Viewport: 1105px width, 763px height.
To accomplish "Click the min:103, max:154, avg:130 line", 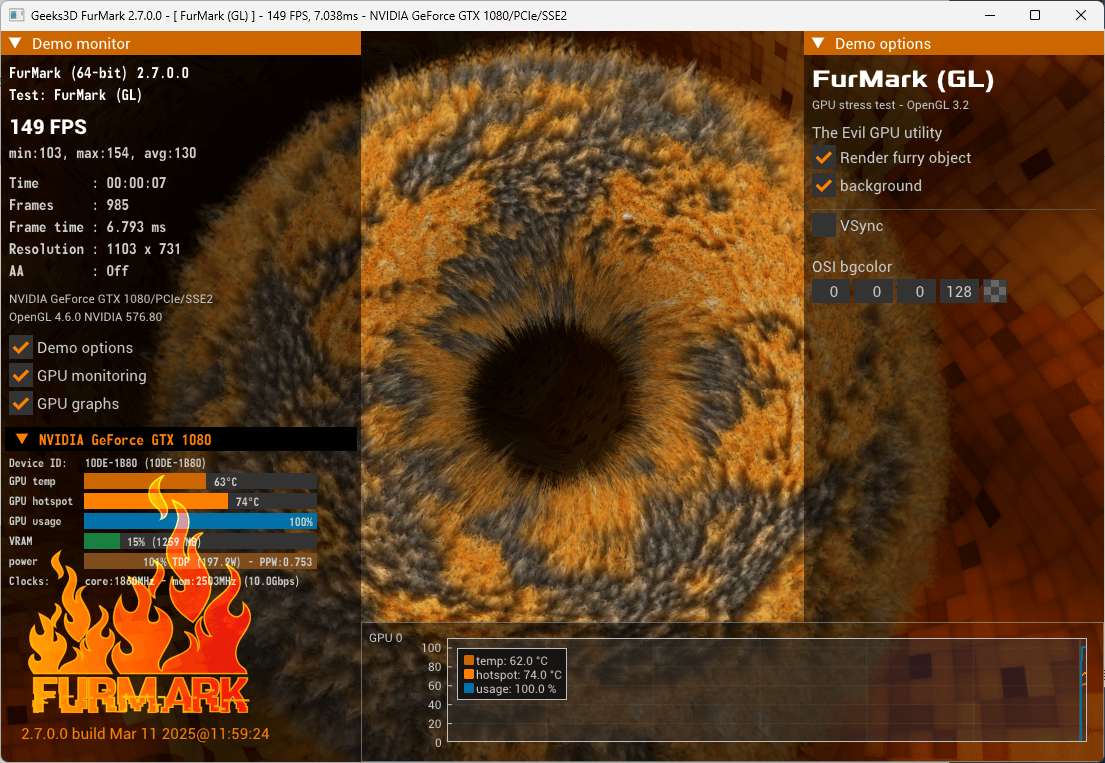I will [x=102, y=153].
